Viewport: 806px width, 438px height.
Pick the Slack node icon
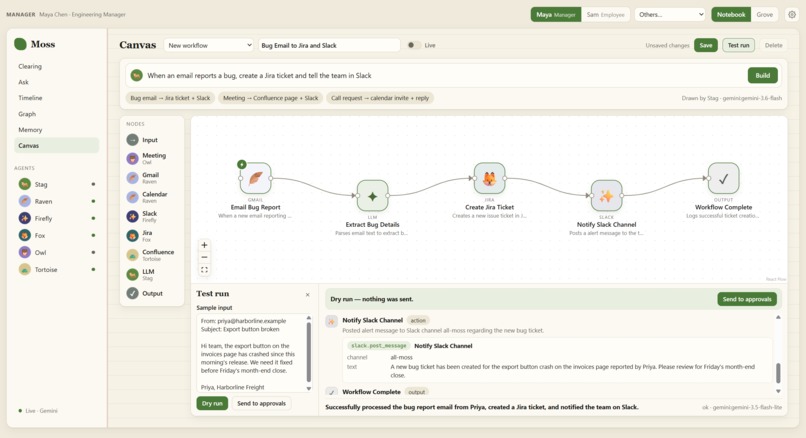pos(133,216)
